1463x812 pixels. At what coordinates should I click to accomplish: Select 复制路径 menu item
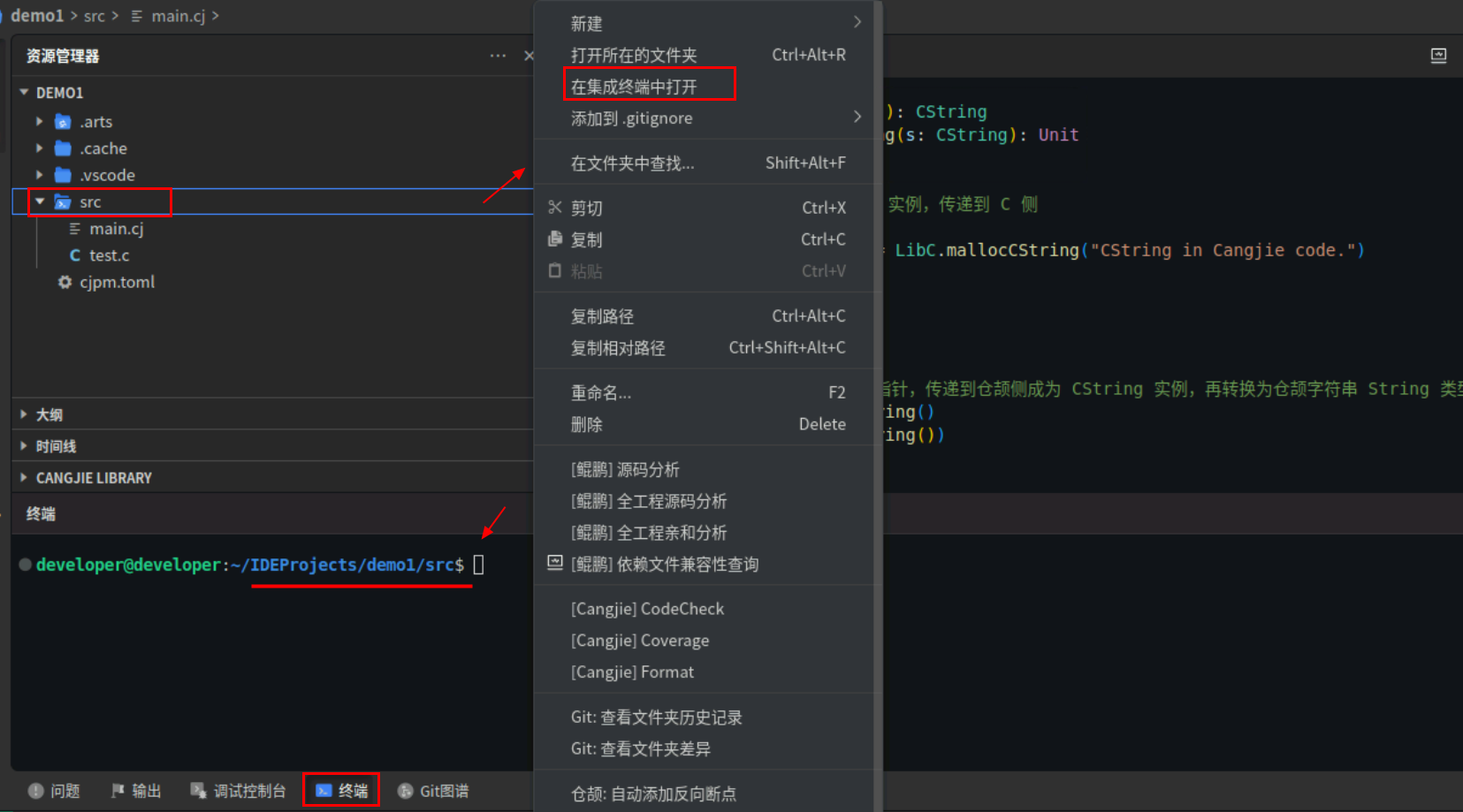click(x=704, y=315)
